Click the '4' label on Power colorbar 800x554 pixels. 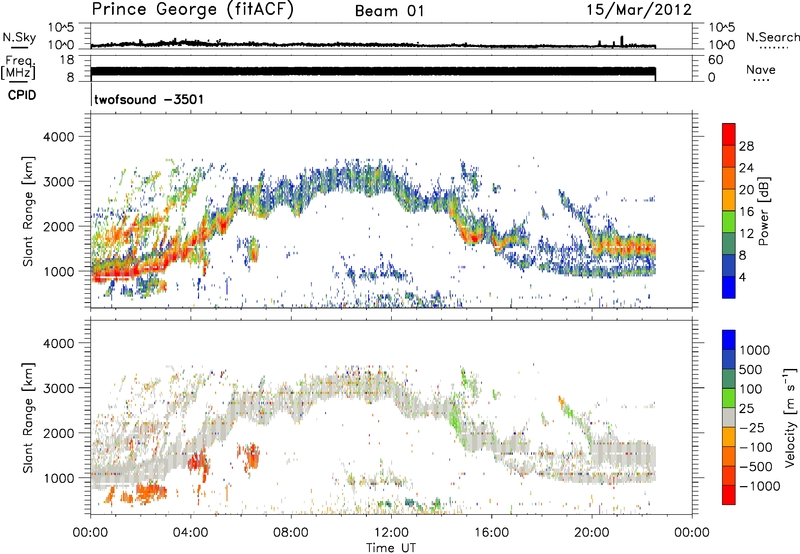point(742,277)
